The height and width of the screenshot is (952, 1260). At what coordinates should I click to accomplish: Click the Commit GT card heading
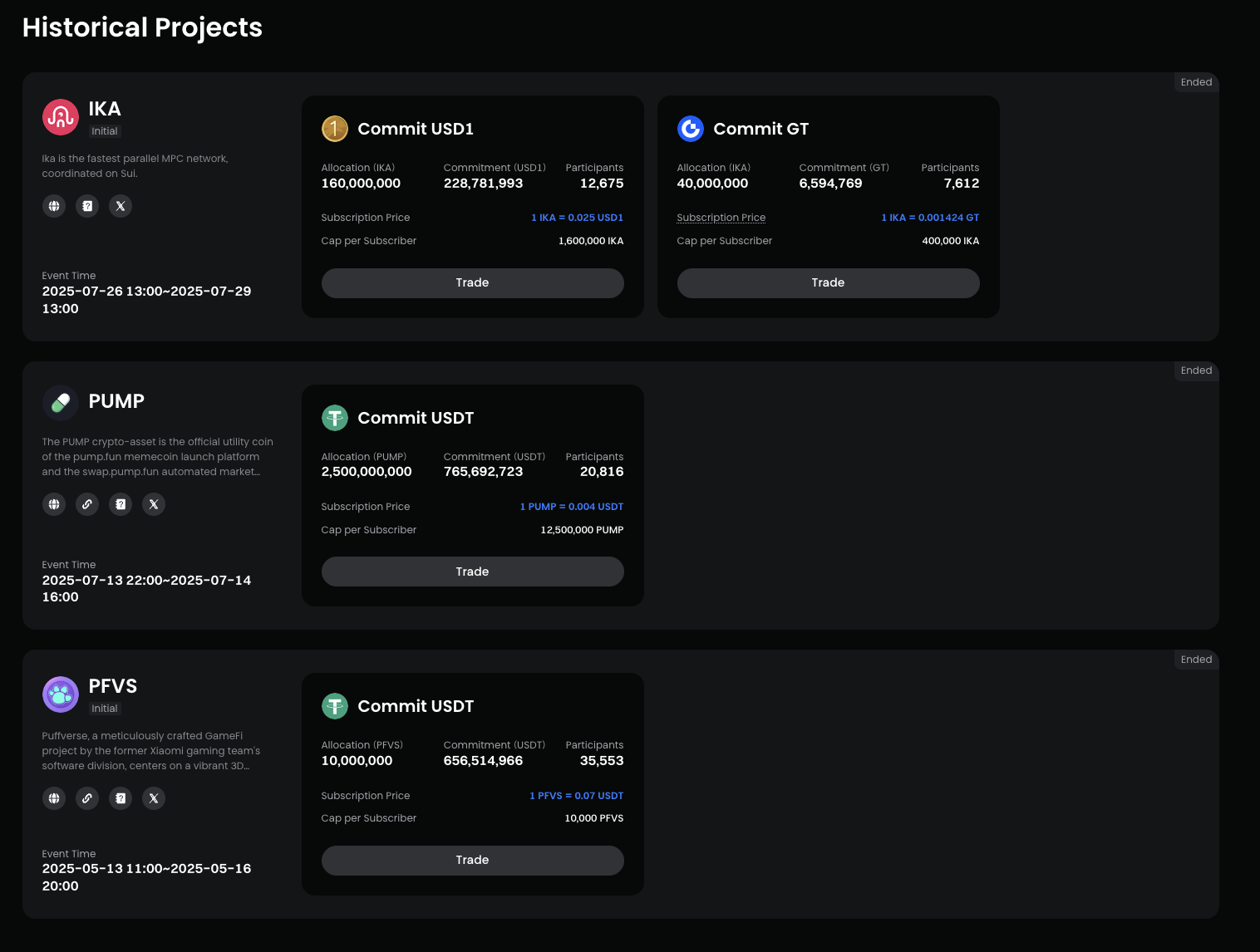[x=761, y=129]
